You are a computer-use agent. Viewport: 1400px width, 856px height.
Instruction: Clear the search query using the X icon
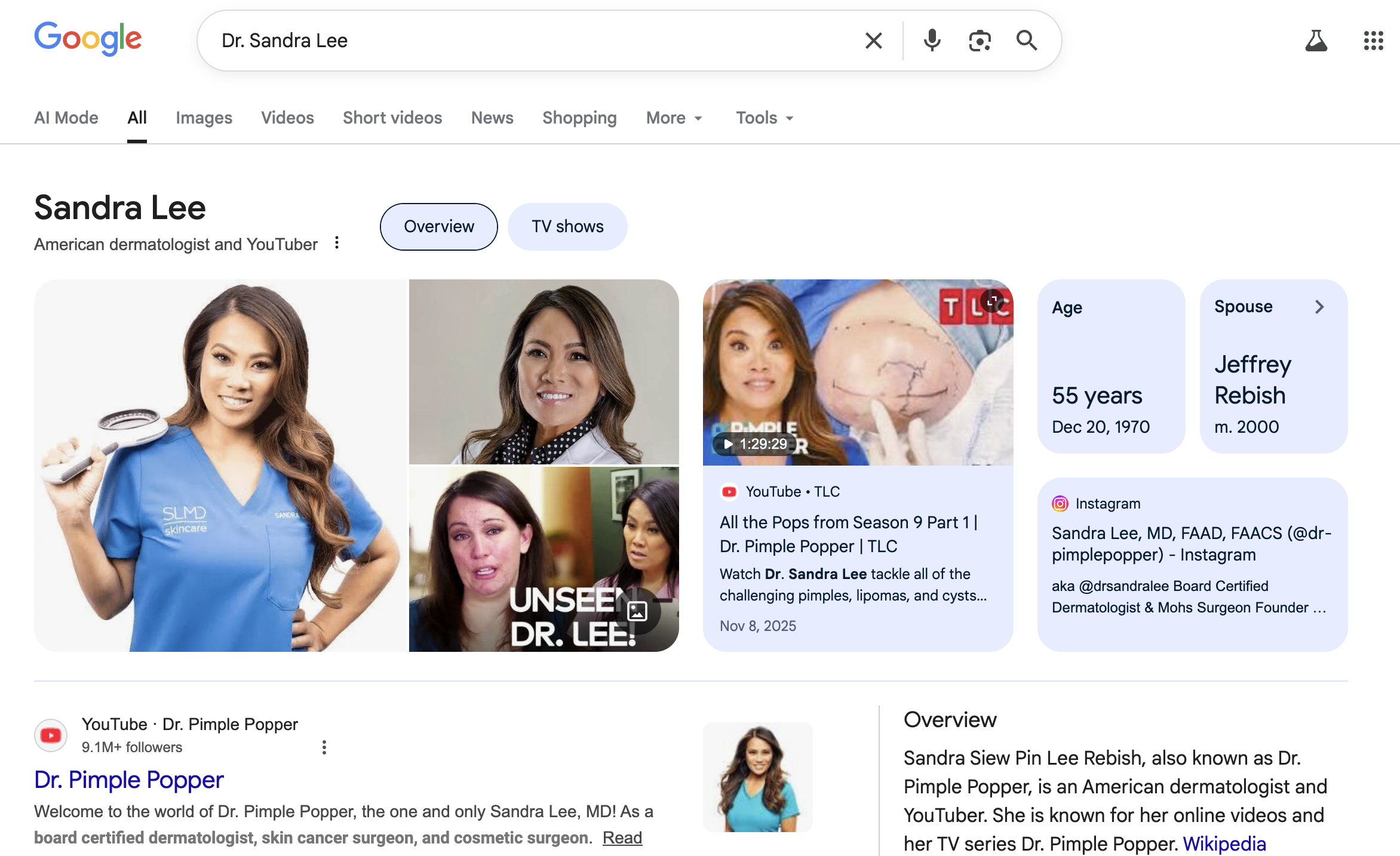point(874,40)
